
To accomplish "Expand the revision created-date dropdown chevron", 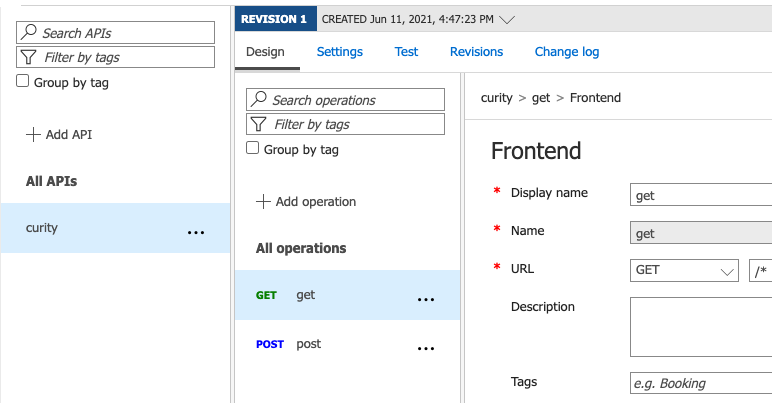I will tap(507, 20).
